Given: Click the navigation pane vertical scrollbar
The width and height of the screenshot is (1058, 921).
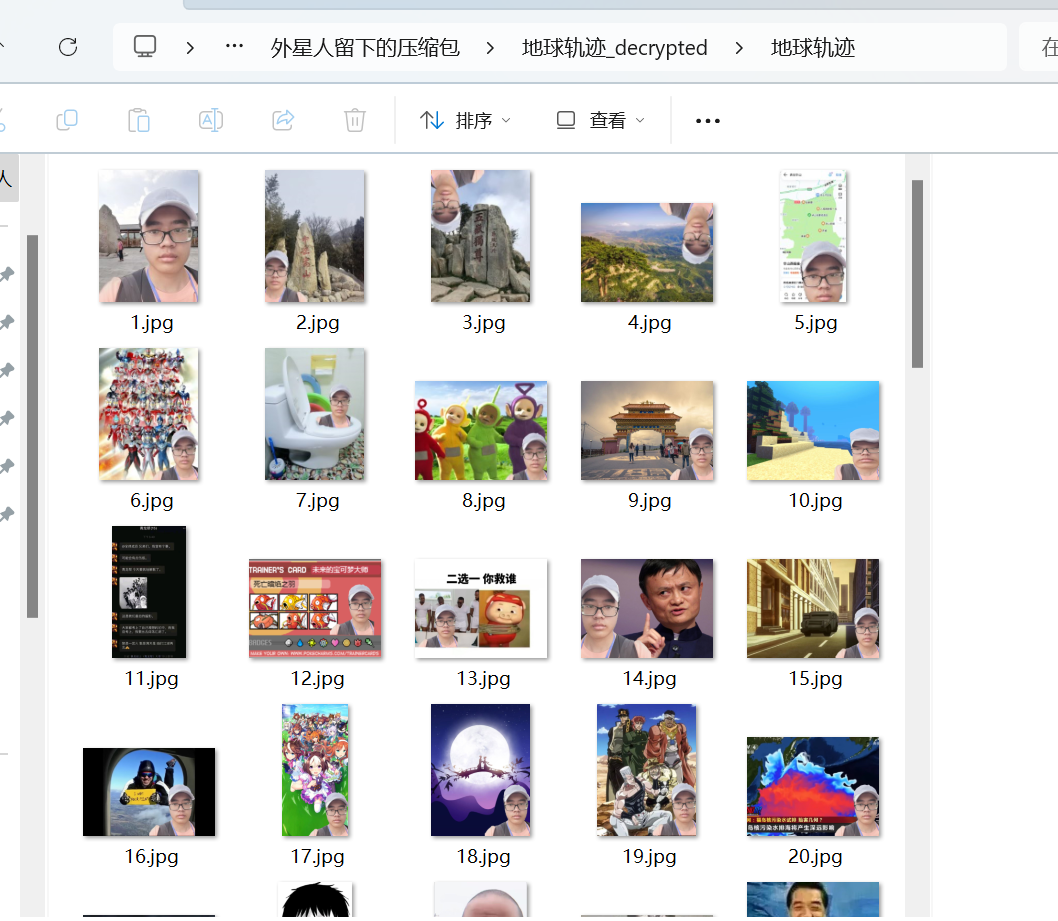Looking at the screenshot, I should [32, 426].
